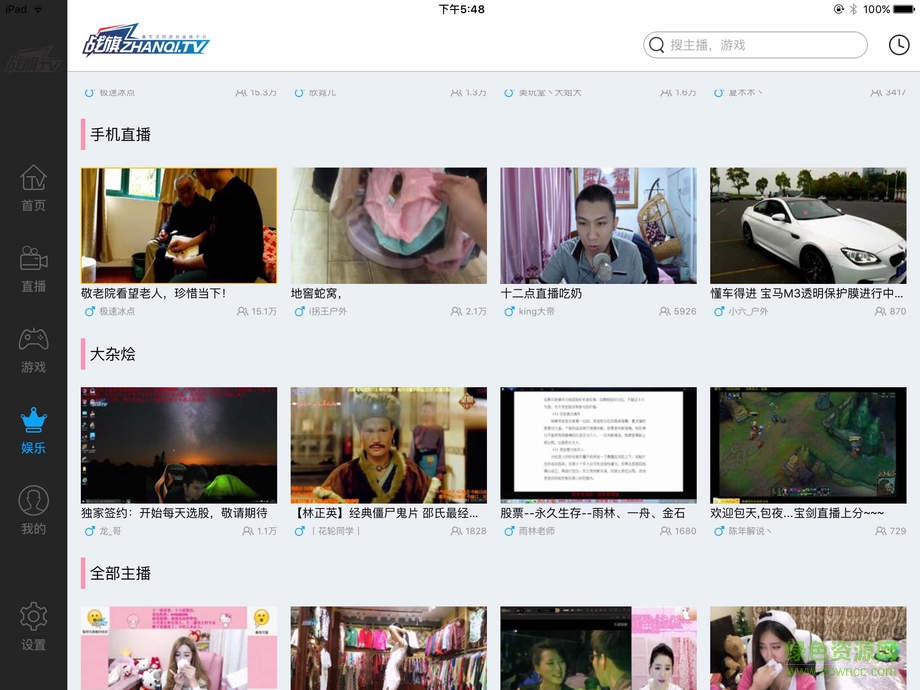This screenshot has width=920, height=690.
Task: Watch the 地窖蛇窝 outdoor stream
Action: (388, 225)
